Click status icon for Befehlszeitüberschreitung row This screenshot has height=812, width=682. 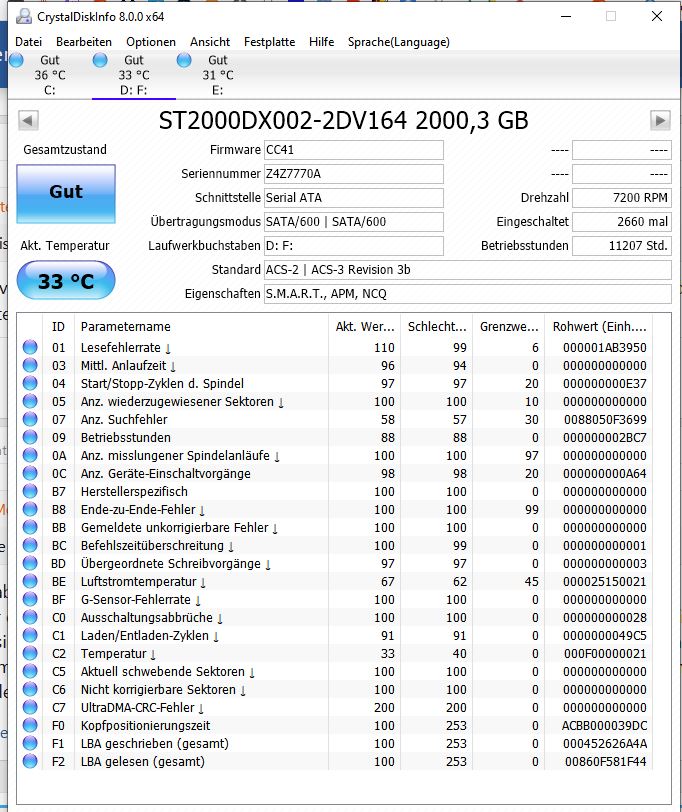point(30,545)
